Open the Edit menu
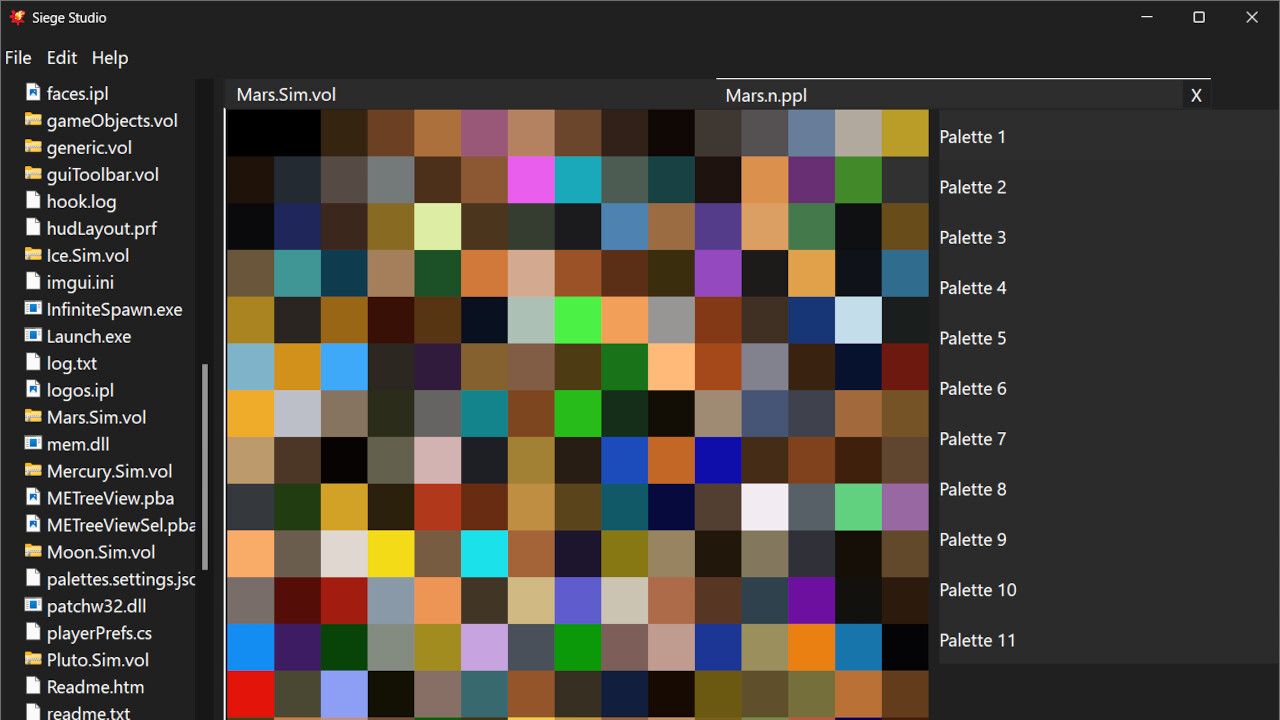The image size is (1280, 720). pyautogui.click(x=61, y=57)
